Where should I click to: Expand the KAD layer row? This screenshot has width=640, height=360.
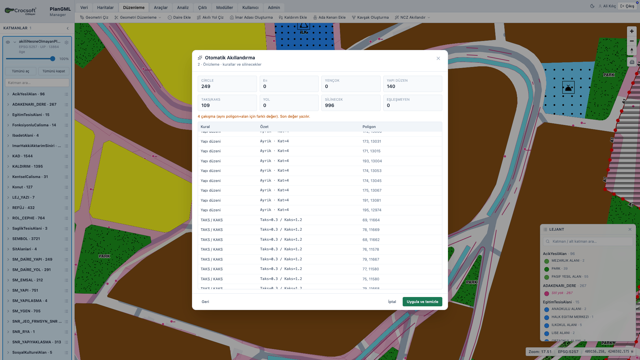point(8,156)
